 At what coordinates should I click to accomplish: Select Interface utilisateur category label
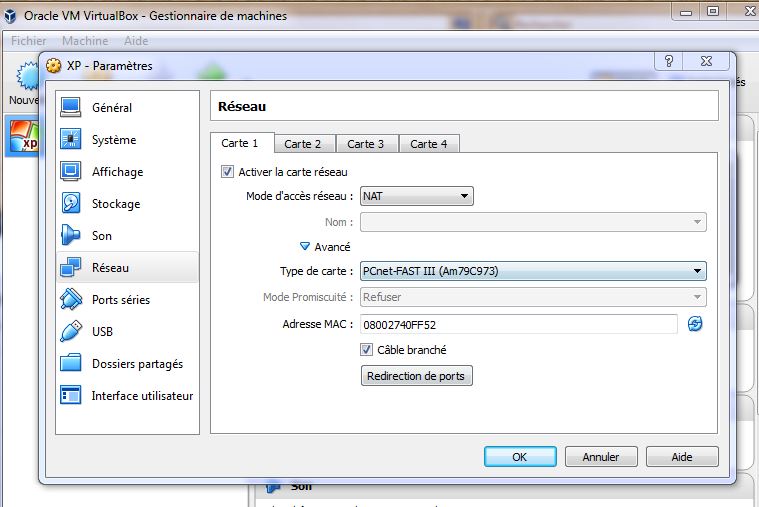pyautogui.click(x=142, y=396)
